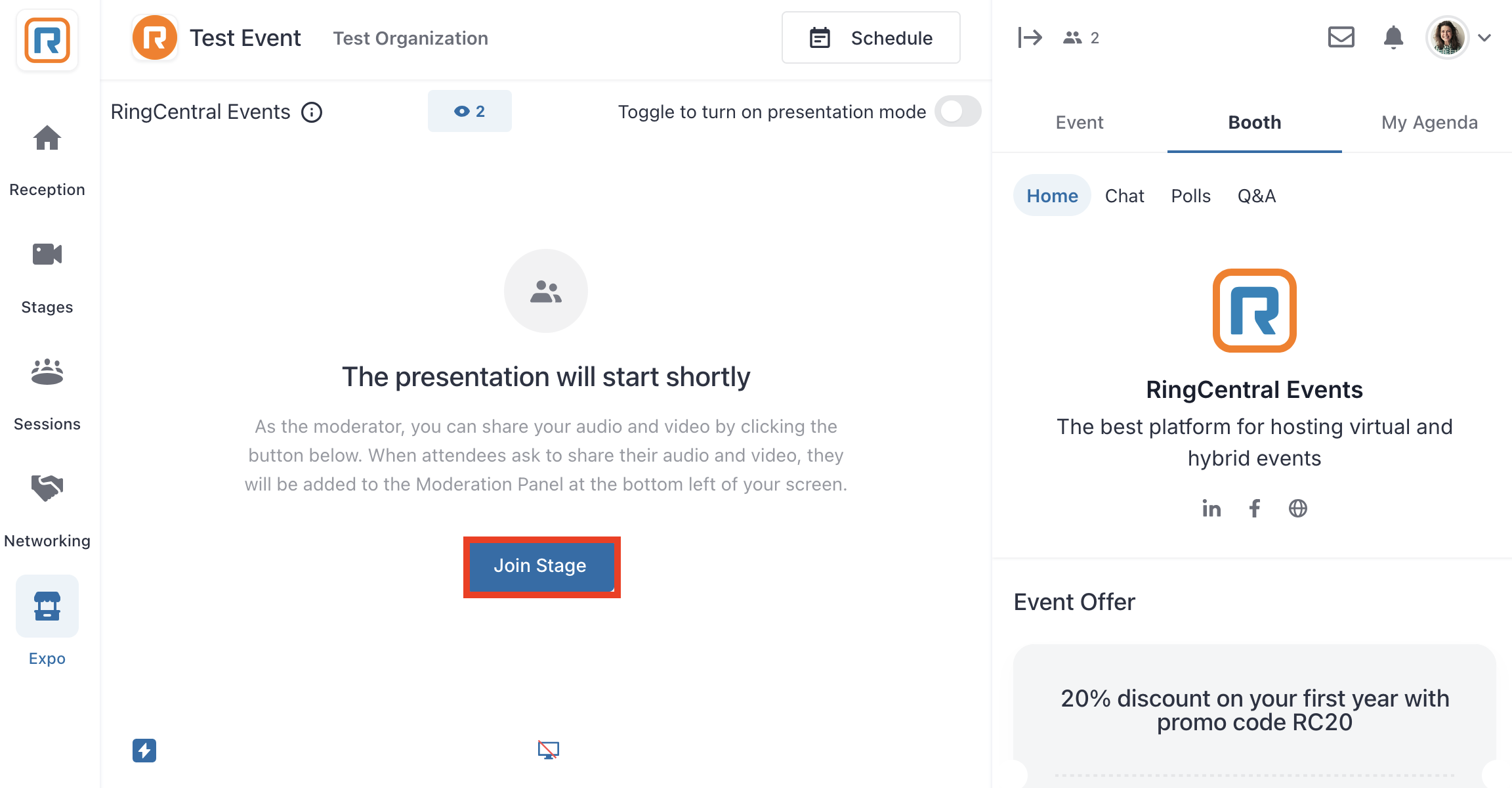Show info next to RingCentral Events title
This screenshot has height=788, width=1512.
pyautogui.click(x=312, y=112)
